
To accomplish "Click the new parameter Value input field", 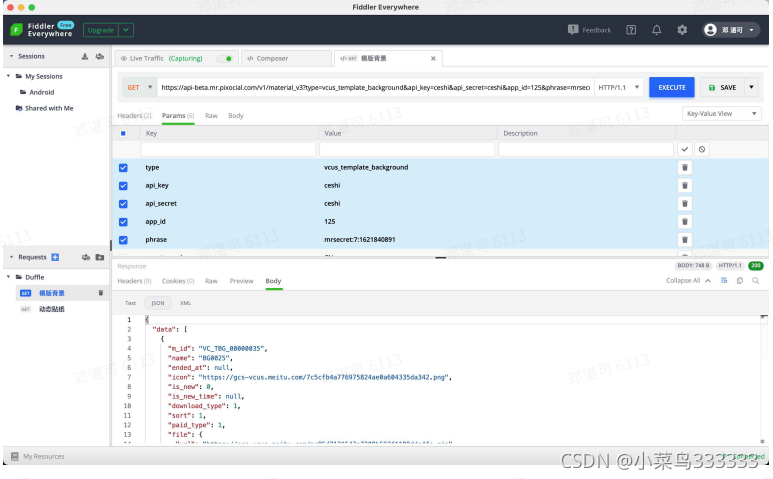I will click(x=407, y=149).
